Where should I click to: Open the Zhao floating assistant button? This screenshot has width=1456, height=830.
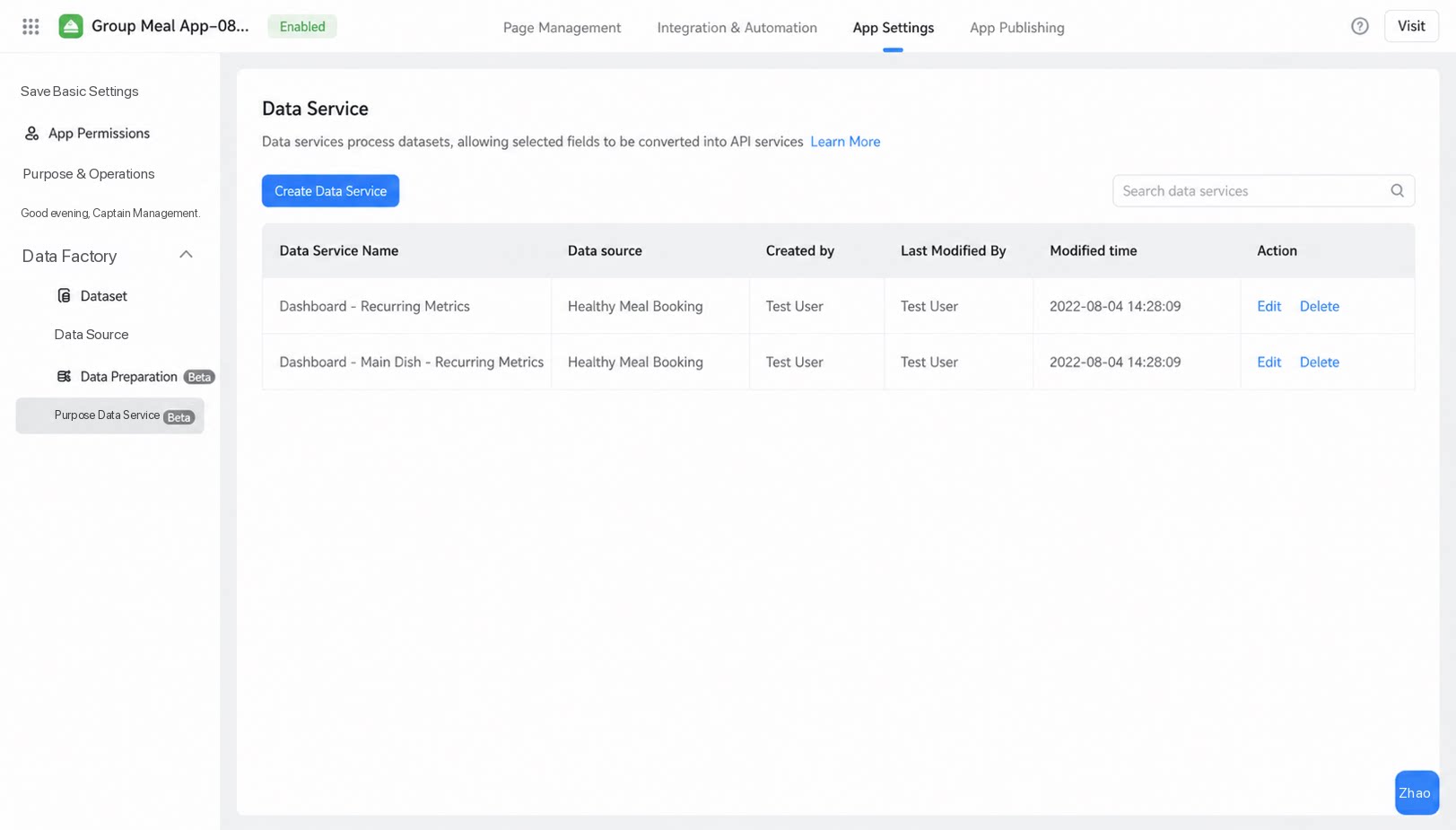tap(1417, 793)
